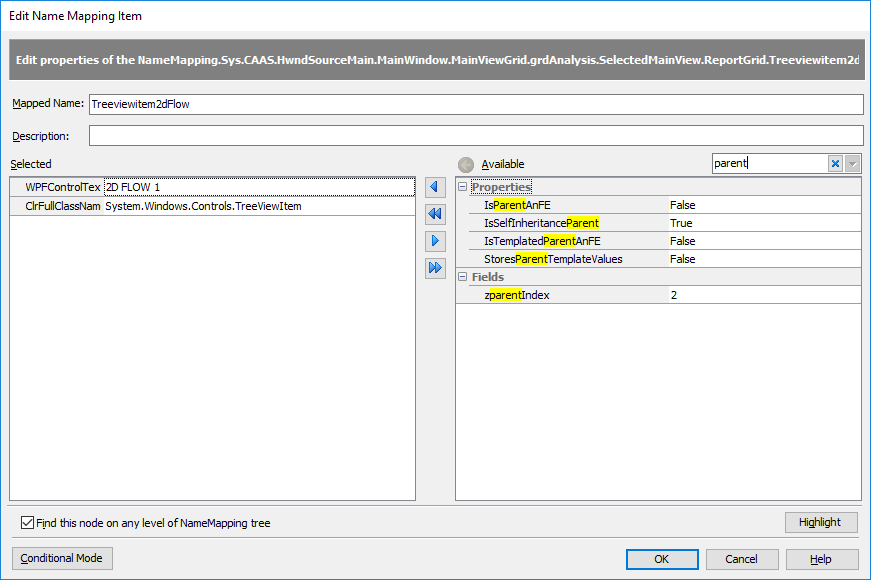Click the single left arrow move button
The width and height of the screenshot is (871, 580).
point(435,187)
